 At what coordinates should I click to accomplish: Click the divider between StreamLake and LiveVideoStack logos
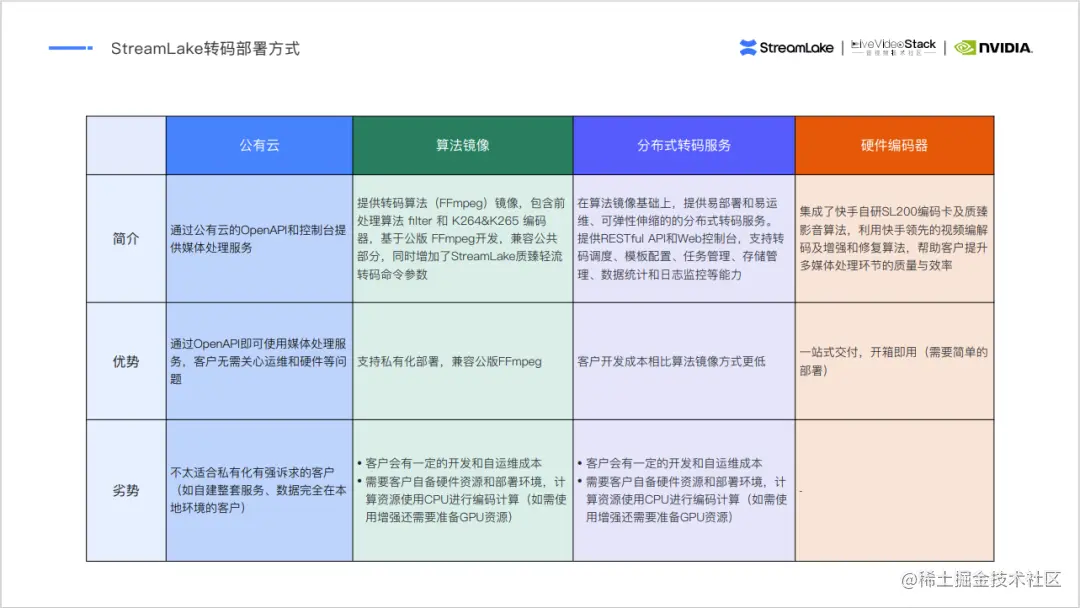tap(841, 46)
